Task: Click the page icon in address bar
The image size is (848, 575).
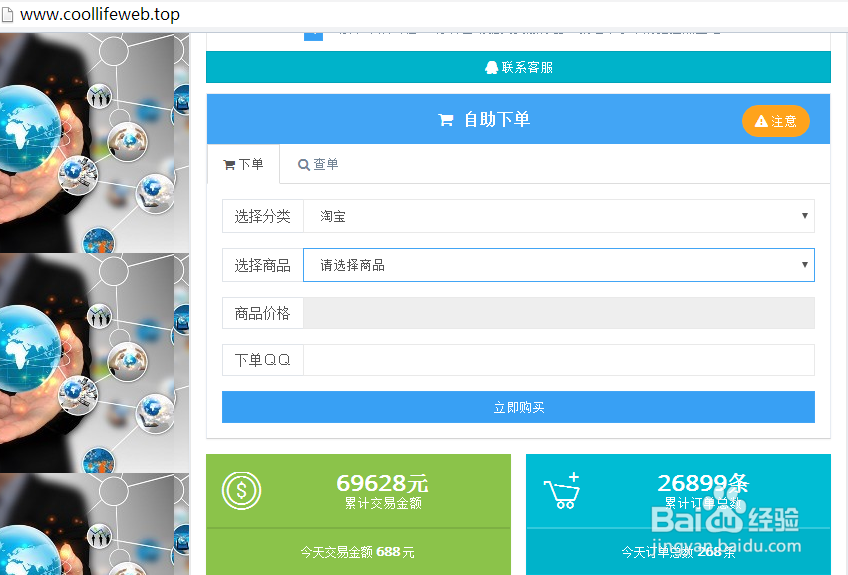Action: pos(8,15)
